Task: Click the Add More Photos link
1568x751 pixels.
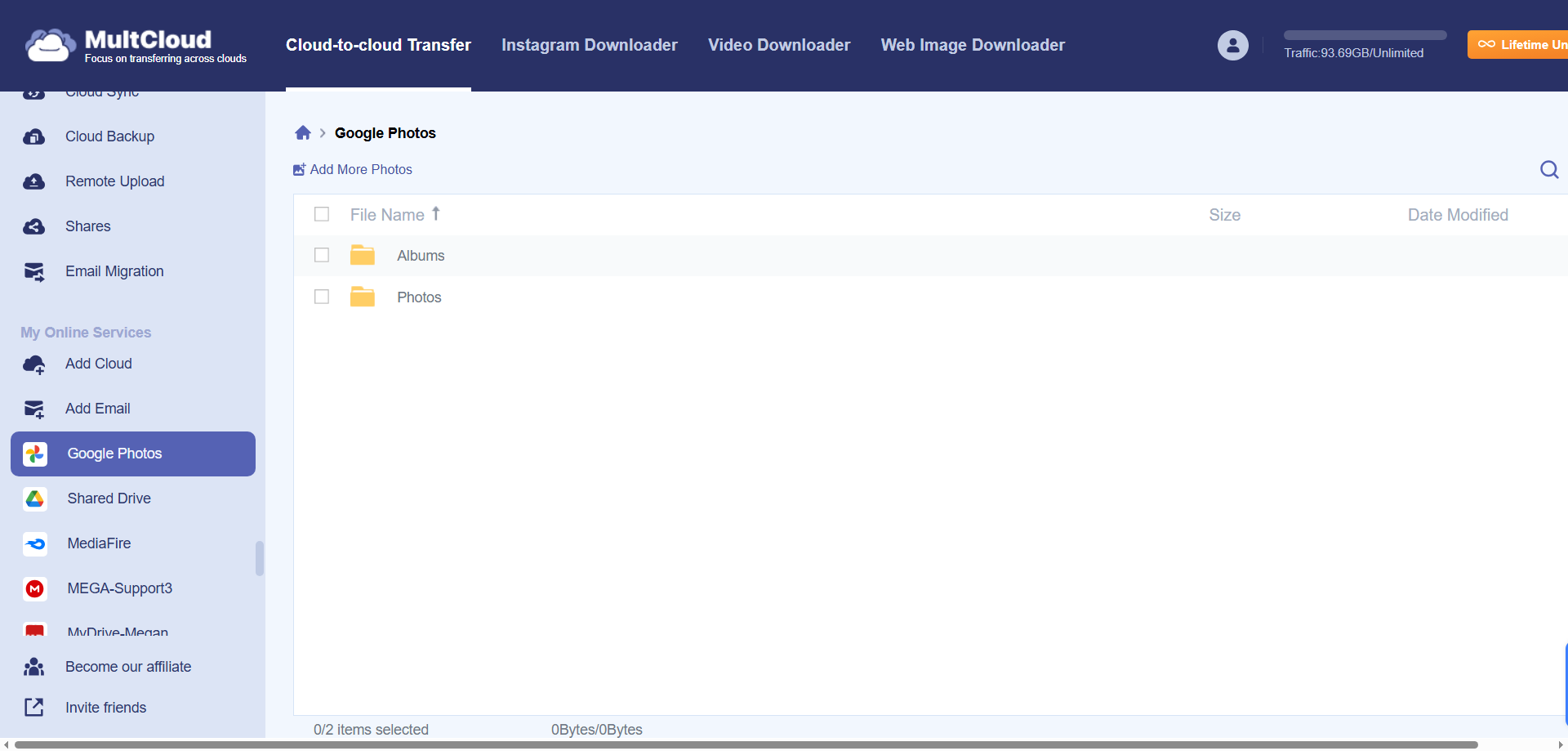Action: coord(361,169)
